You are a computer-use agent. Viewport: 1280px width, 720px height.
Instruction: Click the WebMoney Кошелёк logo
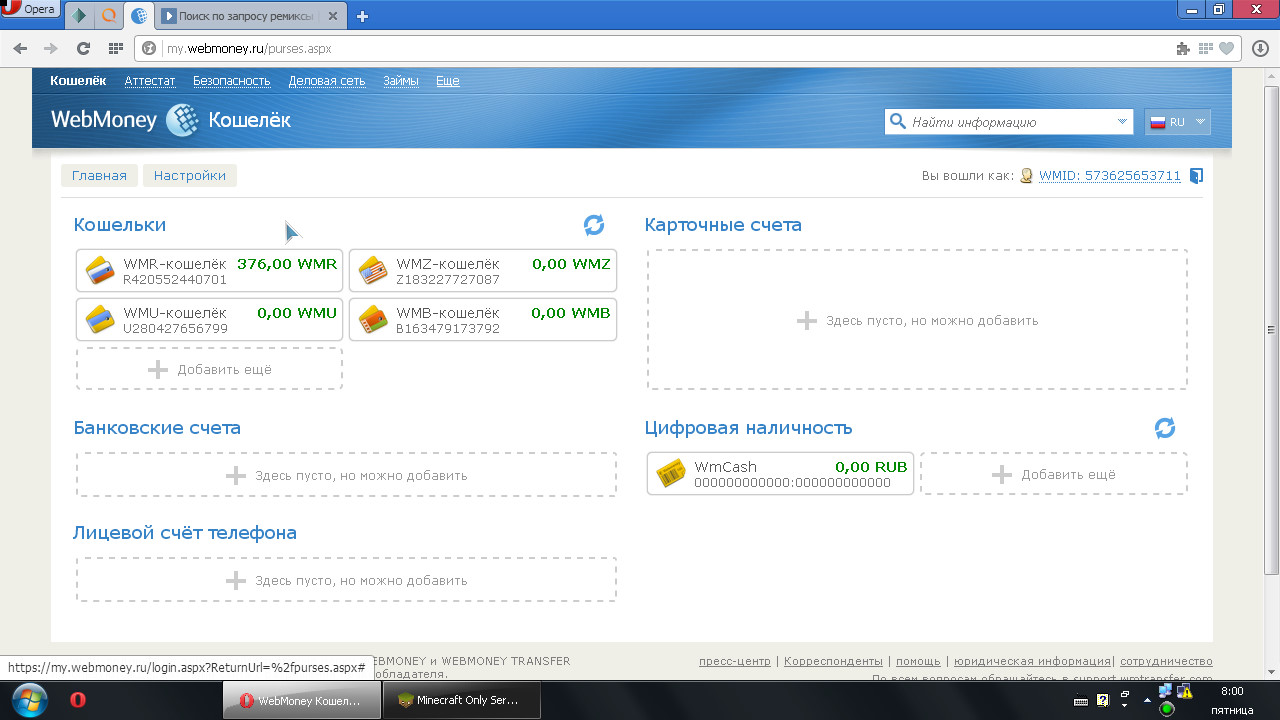click(x=171, y=120)
